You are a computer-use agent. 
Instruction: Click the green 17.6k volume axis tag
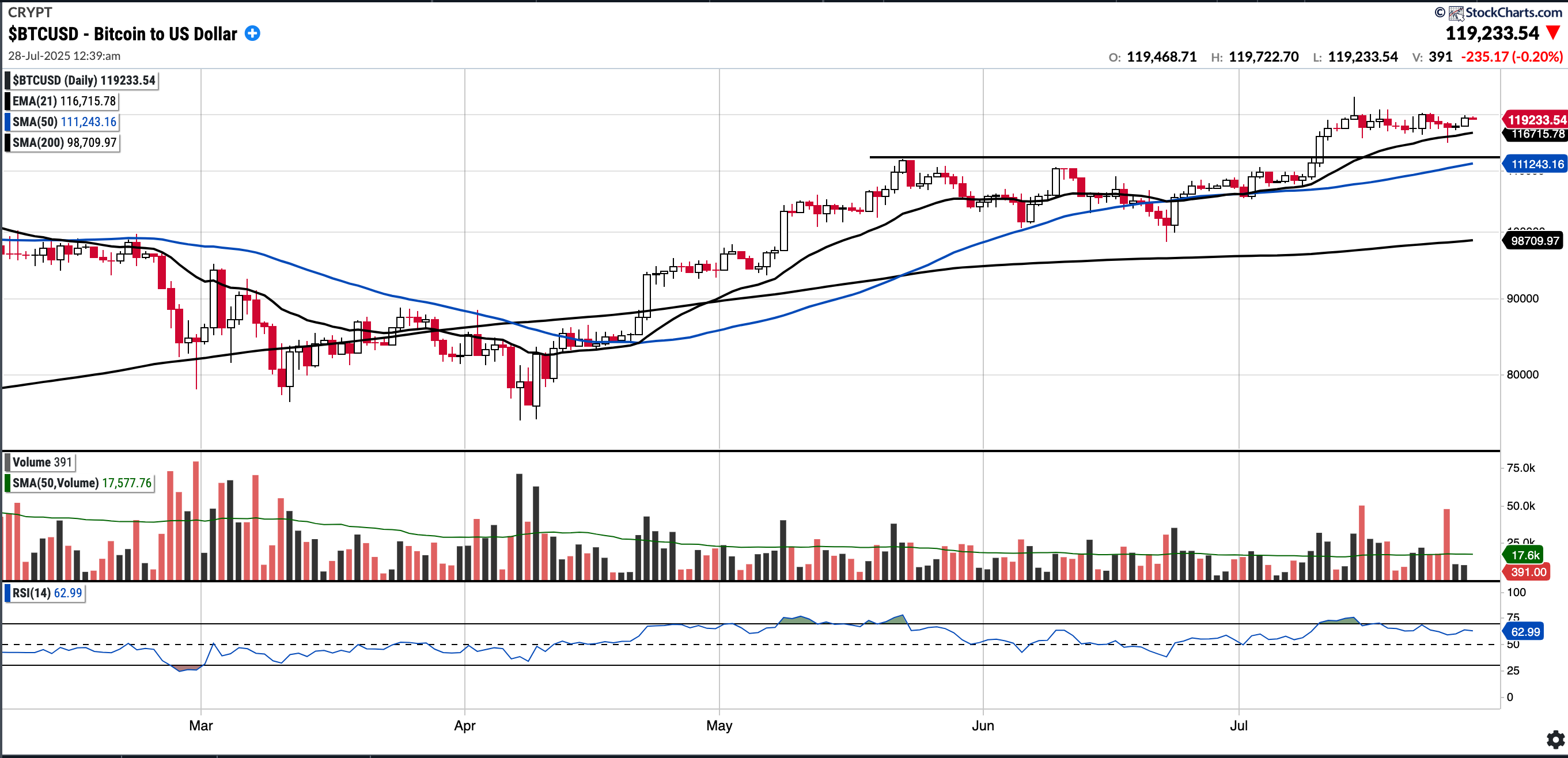click(x=1524, y=555)
